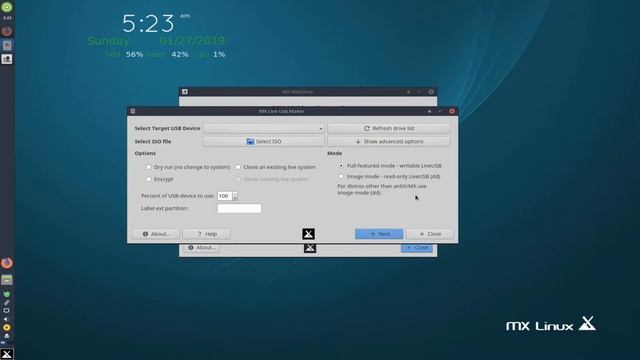This screenshot has width=640, height=360.
Task: Tick the Clone an existing live system checkbox
Action: pyautogui.click(x=238, y=167)
